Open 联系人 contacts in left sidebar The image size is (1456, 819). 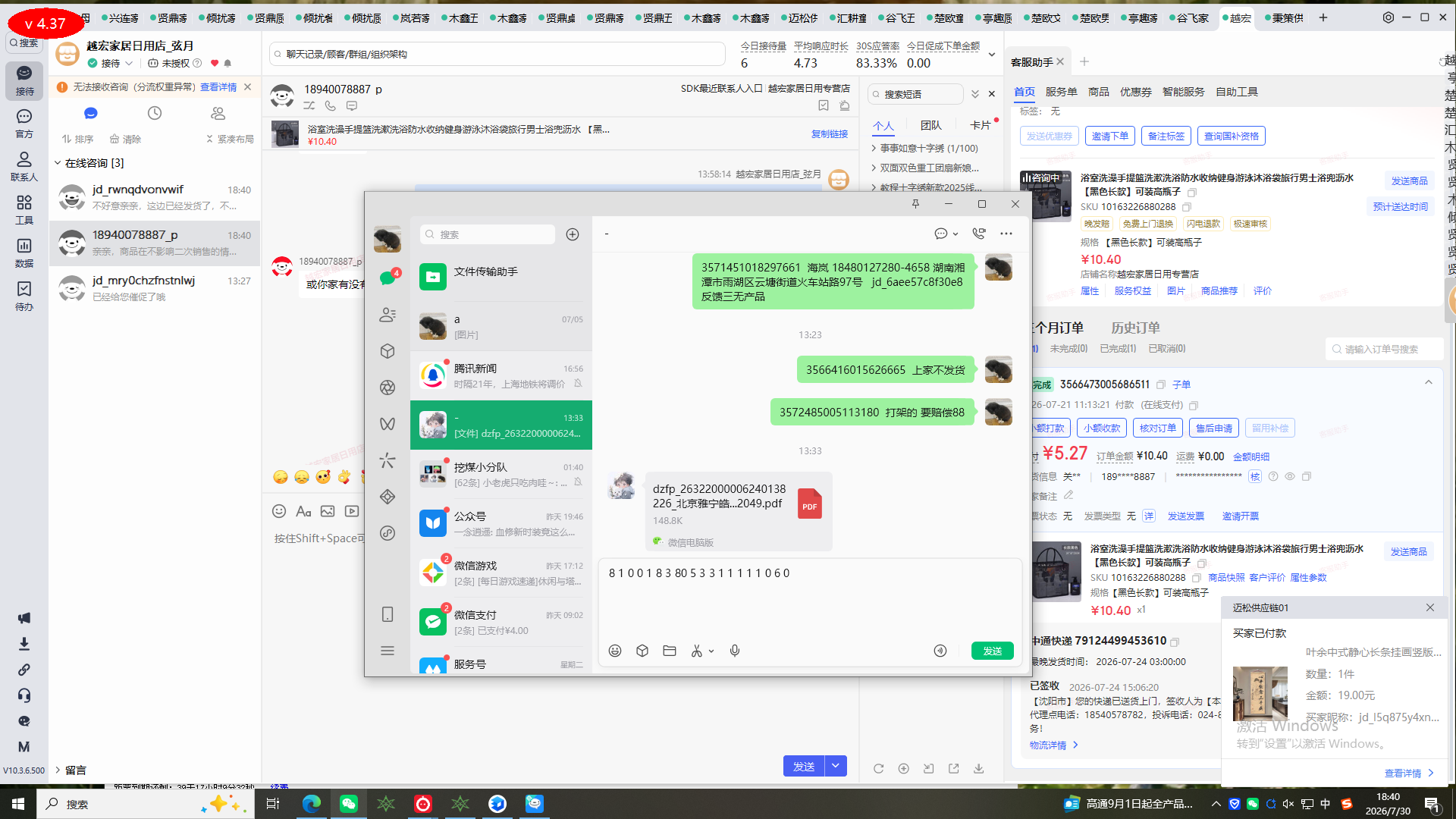click(24, 166)
